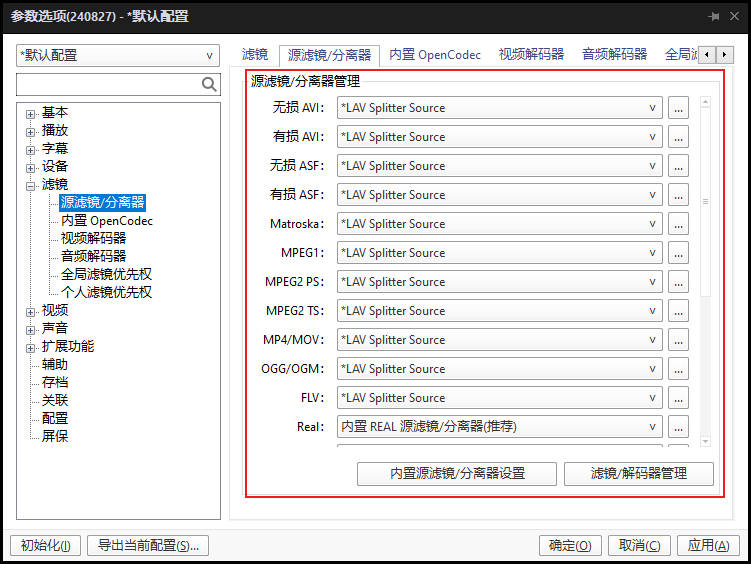Open the ellipsis button for Matroska
Viewport: 751px width, 564px height.
click(x=678, y=224)
